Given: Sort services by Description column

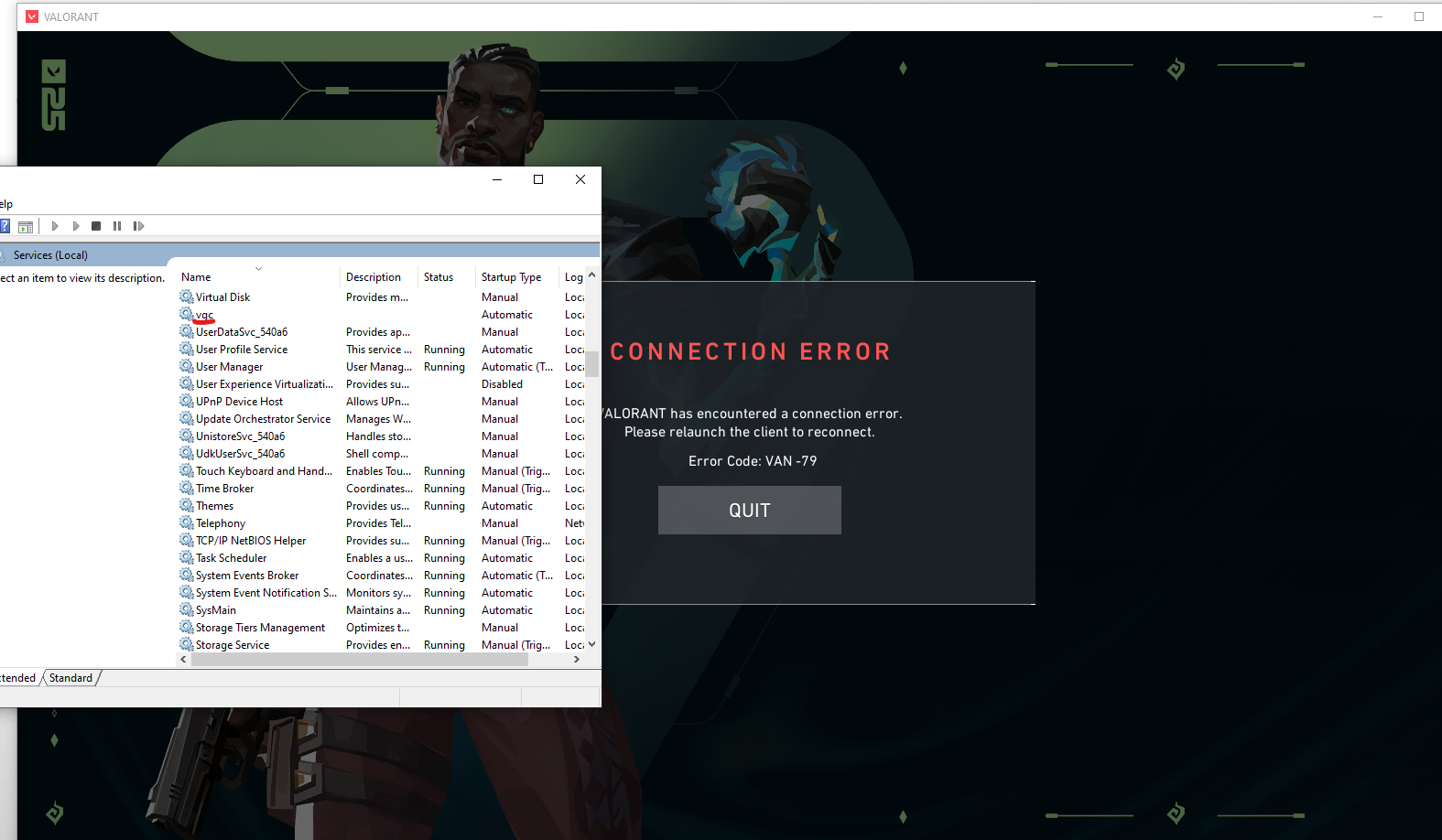Looking at the screenshot, I should pyautogui.click(x=379, y=277).
